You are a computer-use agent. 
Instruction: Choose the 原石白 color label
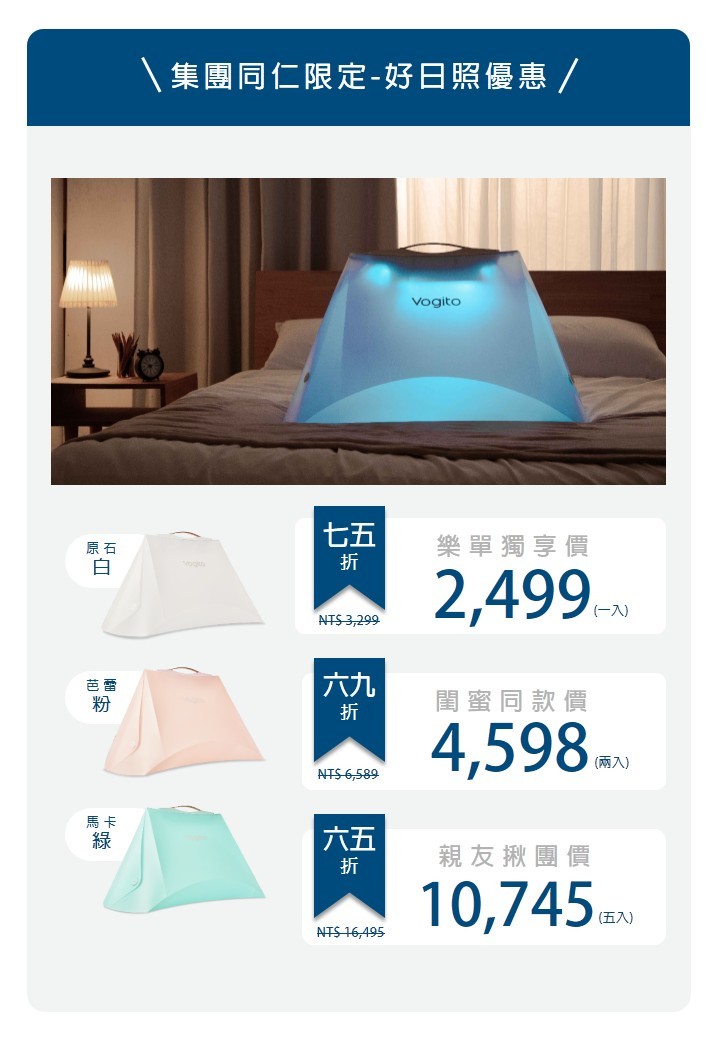pos(101,559)
